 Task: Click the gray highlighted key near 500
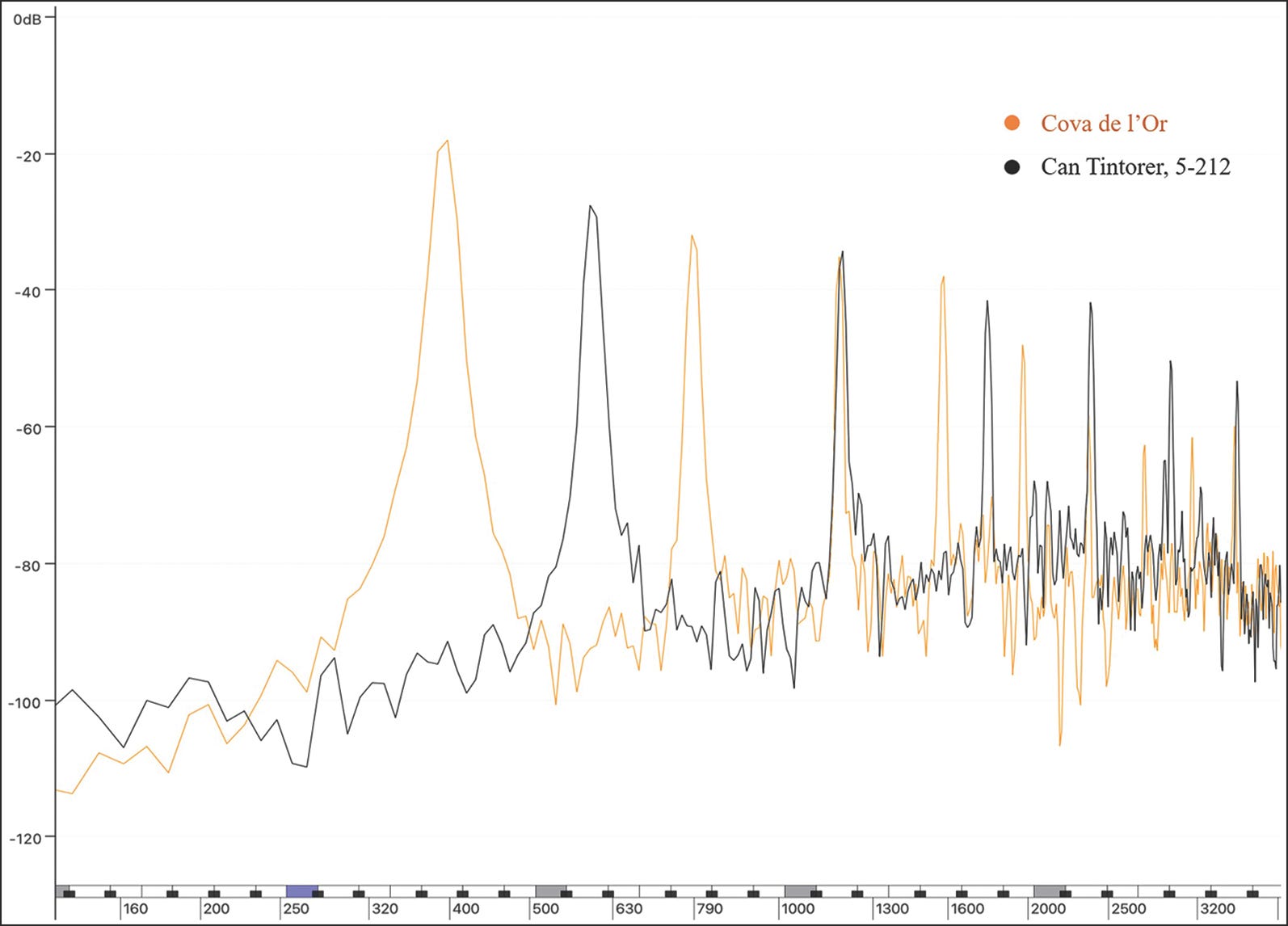550,891
